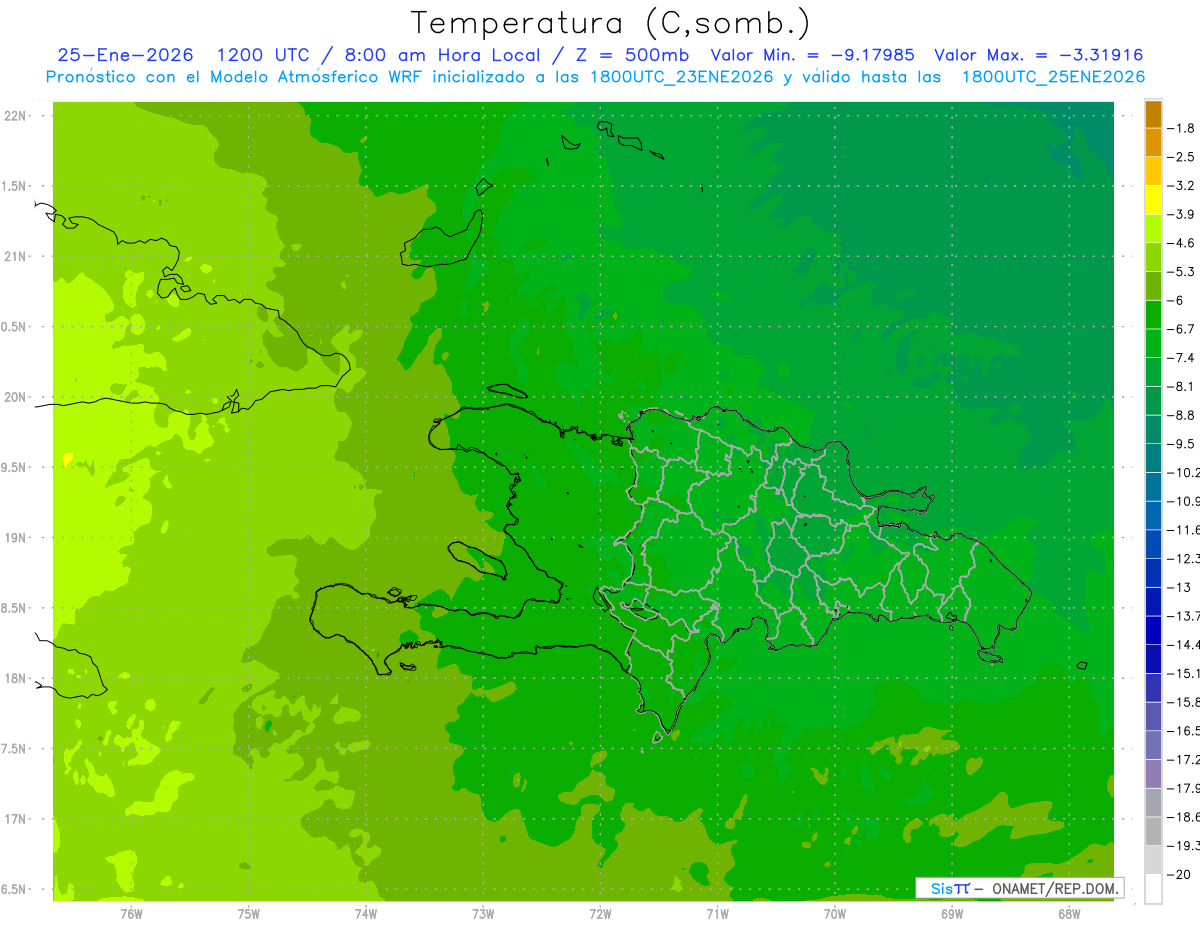The width and height of the screenshot is (1200, 927).
Task: Click the '-3.9' color scale label
Action: (1181, 214)
